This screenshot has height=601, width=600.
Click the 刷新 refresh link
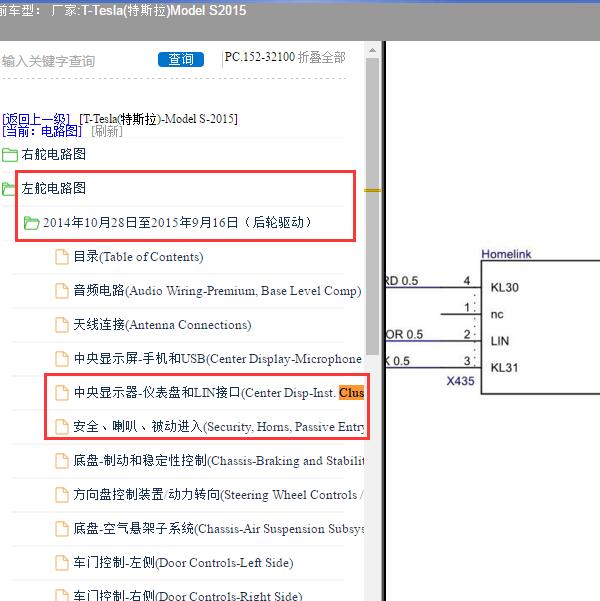coord(107,131)
